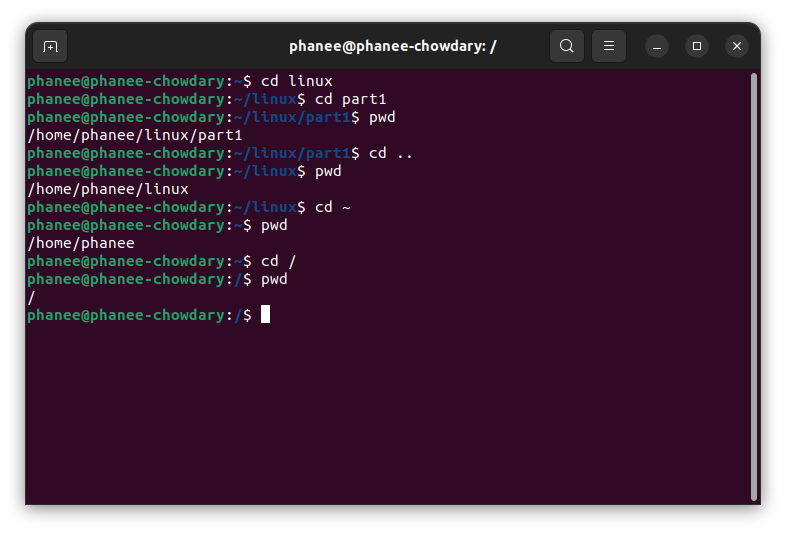Click the output line '/home/phanee/linux'
786x533 pixels.
[x=108, y=189]
